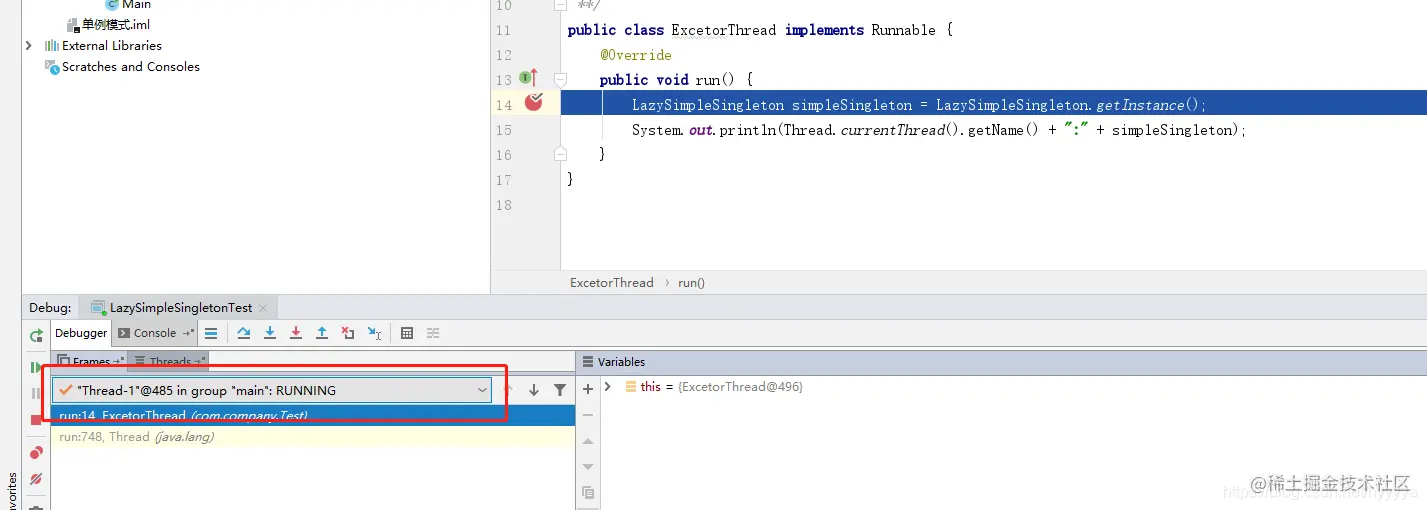Click fold end marker on line 16

point(560,154)
